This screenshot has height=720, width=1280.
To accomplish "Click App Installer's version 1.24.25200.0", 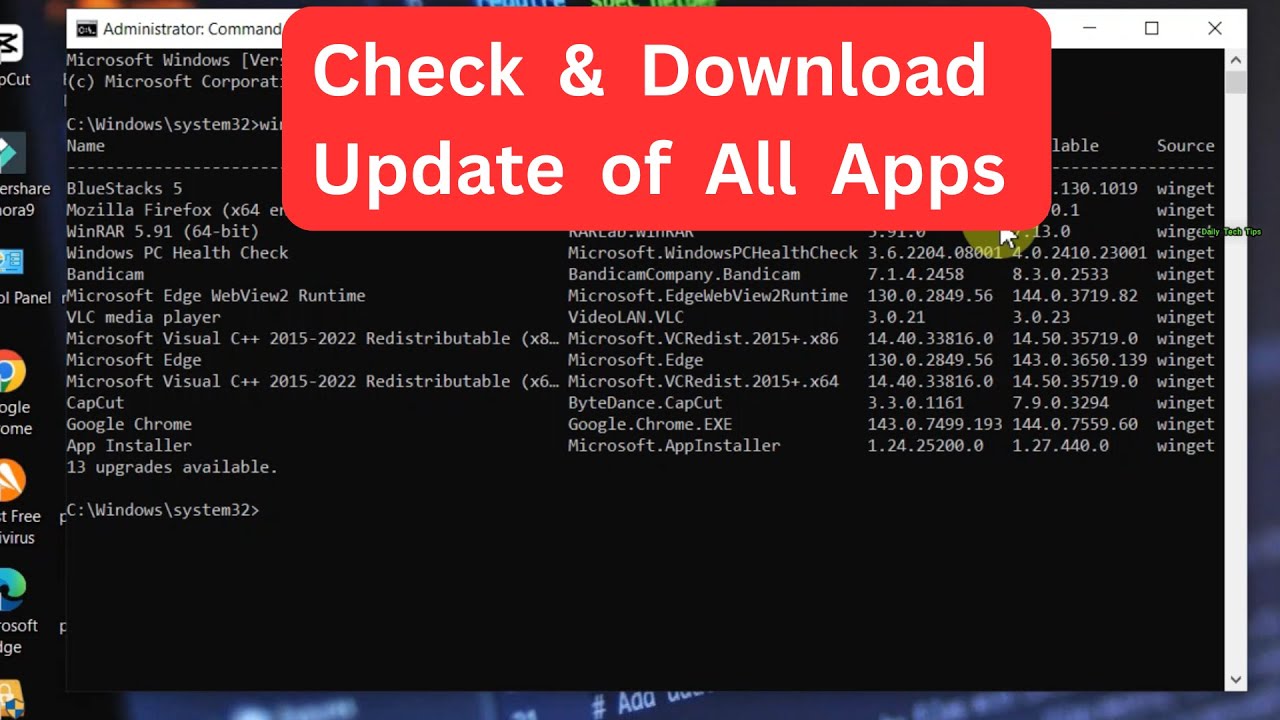I will click(925, 446).
